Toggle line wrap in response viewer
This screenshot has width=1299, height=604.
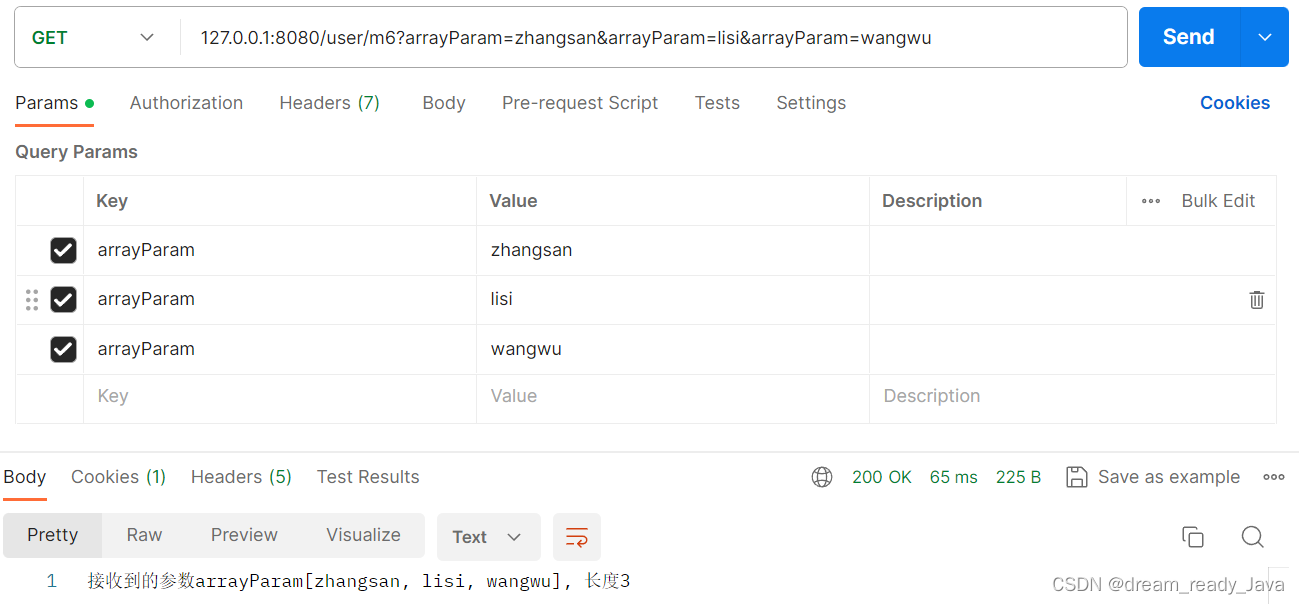(577, 537)
